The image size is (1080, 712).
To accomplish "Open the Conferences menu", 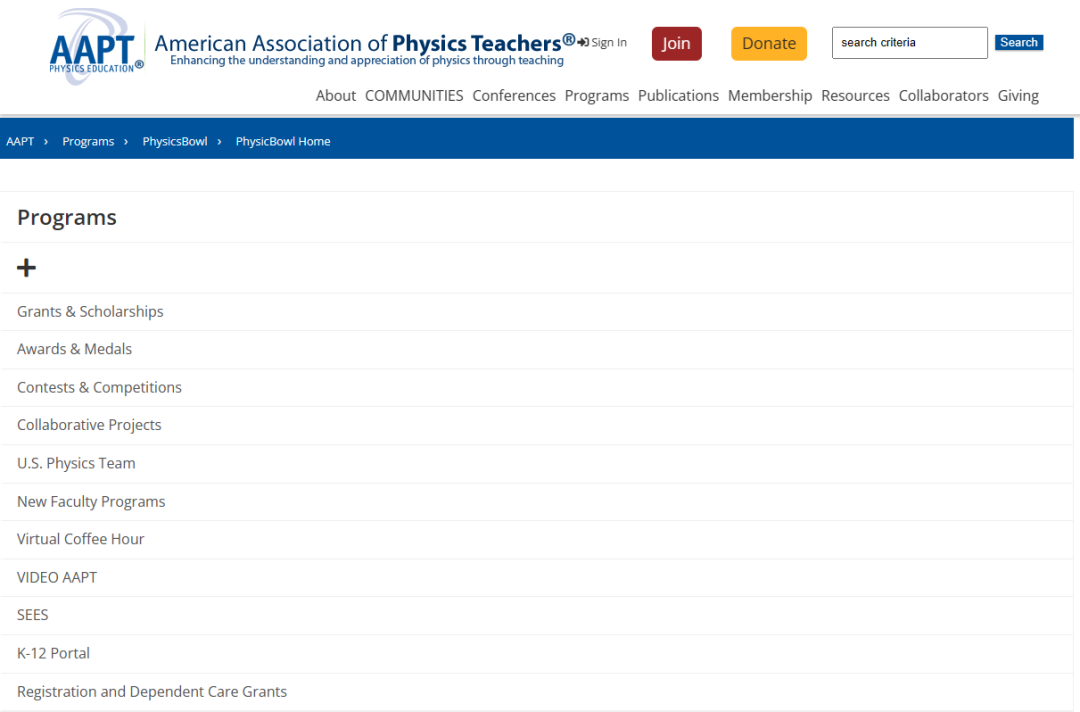I will [514, 96].
